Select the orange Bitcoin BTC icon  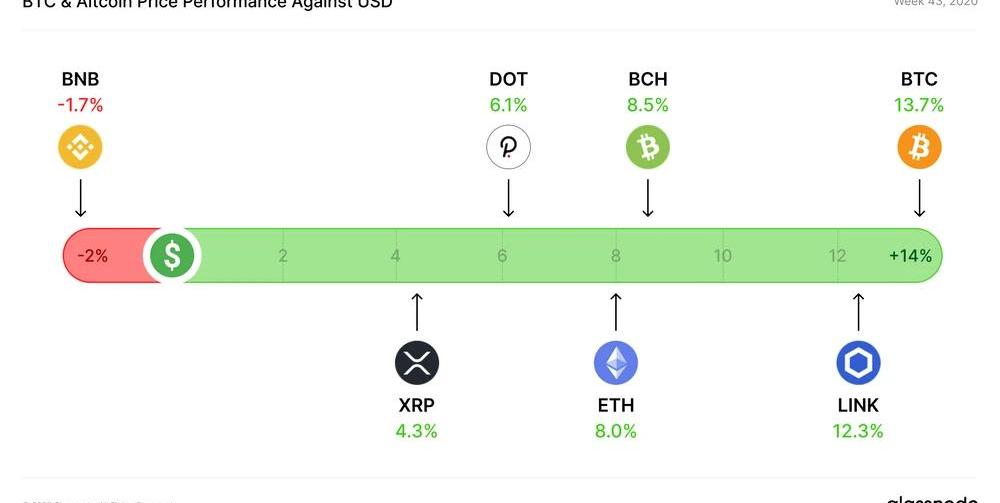919,148
